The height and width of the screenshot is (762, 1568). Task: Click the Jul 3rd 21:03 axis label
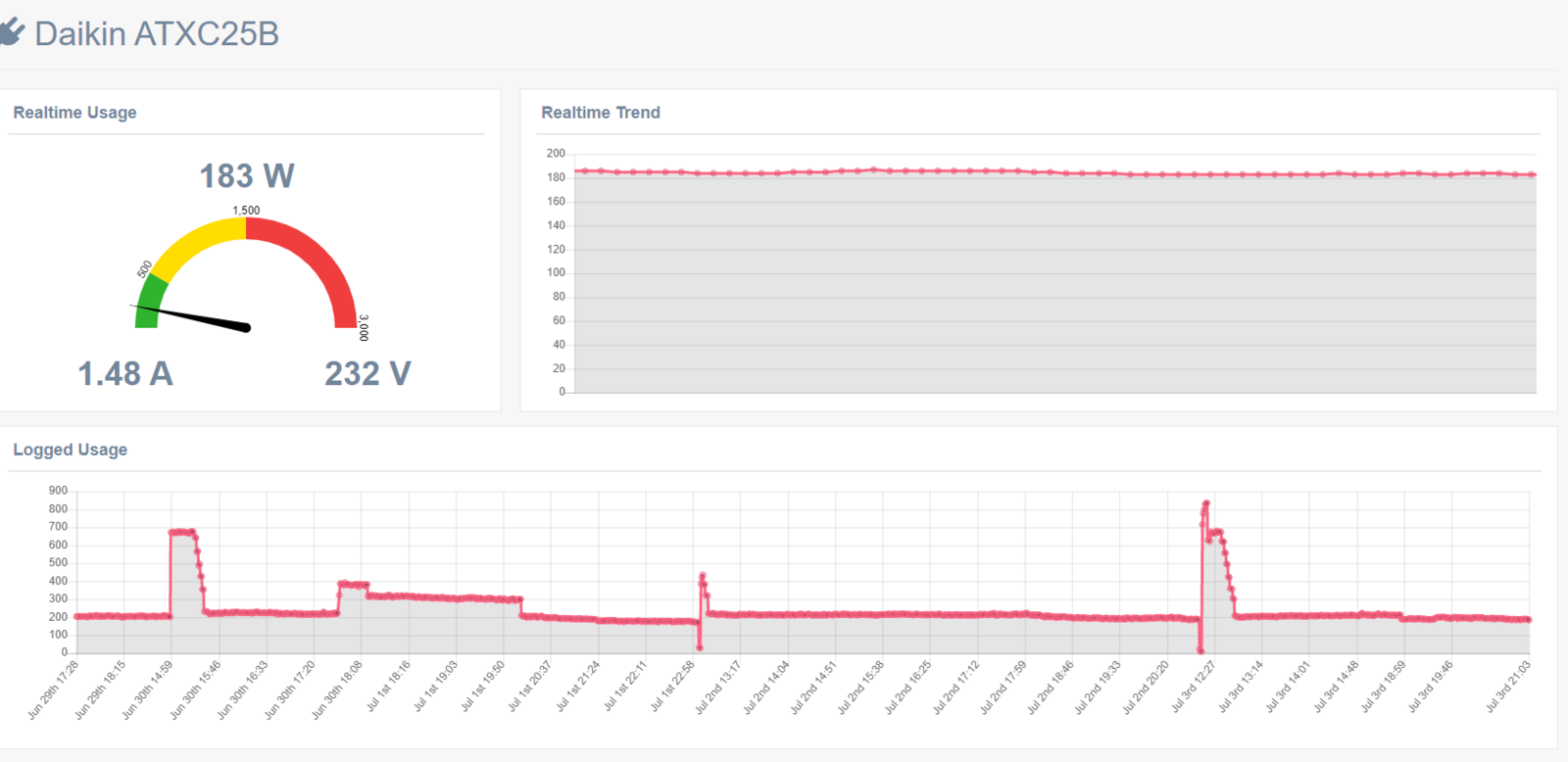1508,687
